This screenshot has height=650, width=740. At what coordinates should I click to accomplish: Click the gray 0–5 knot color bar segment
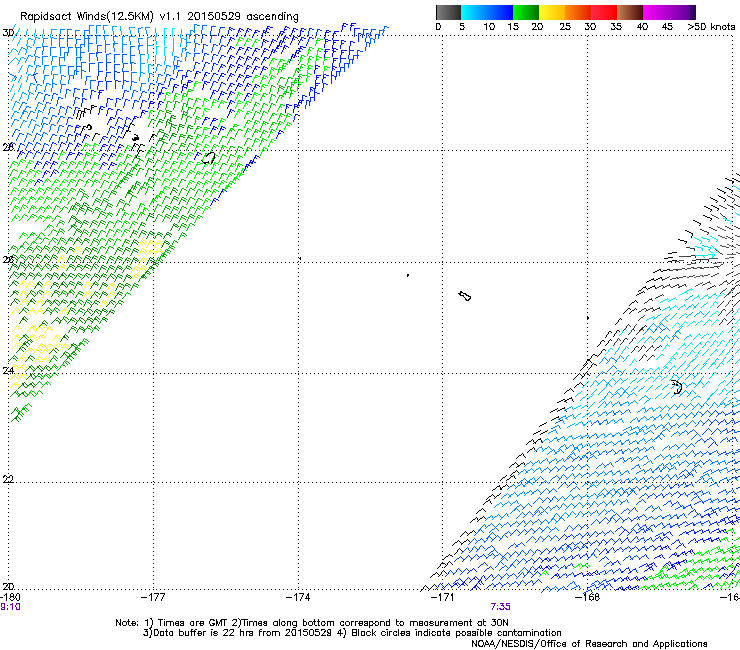tap(448, 12)
